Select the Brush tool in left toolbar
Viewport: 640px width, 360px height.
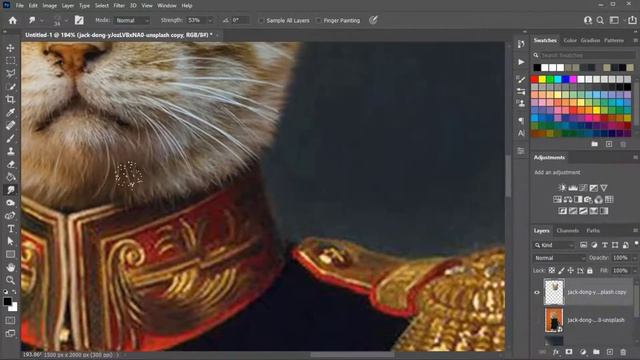point(10,138)
